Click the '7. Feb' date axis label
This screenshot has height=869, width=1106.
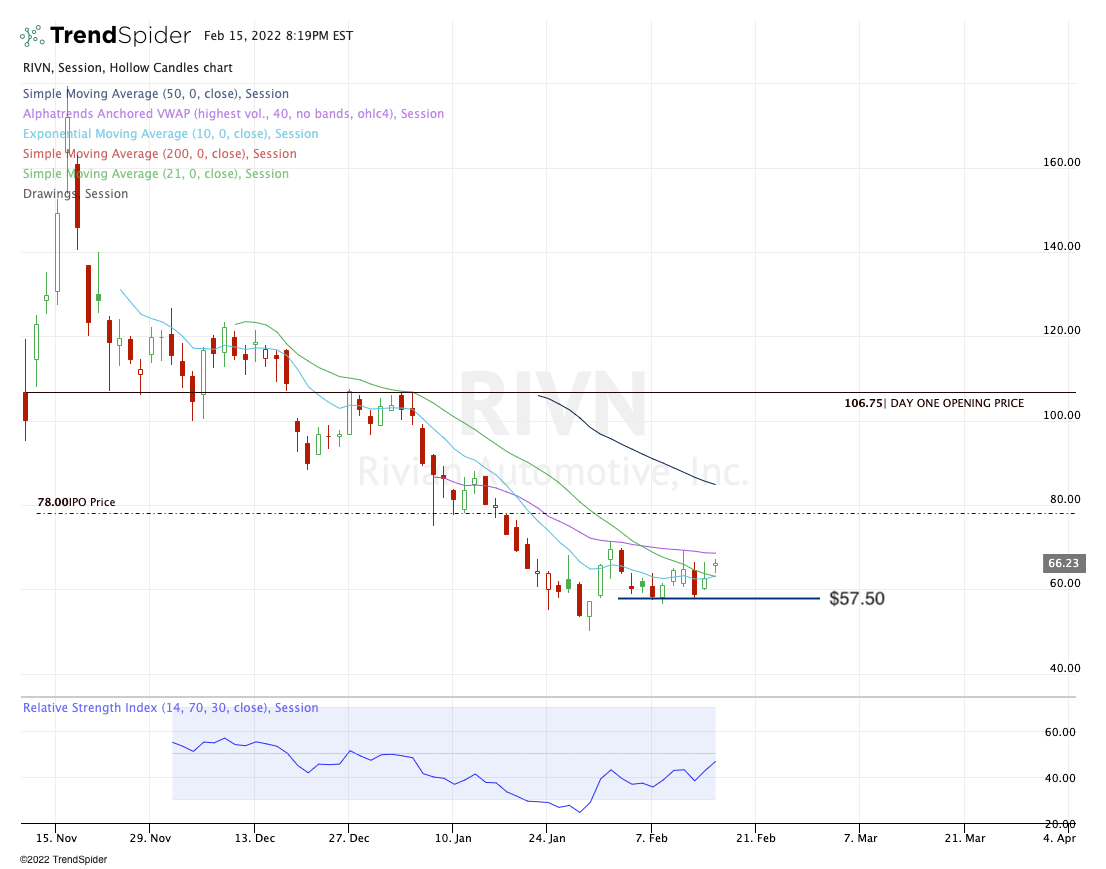click(x=651, y=838)
